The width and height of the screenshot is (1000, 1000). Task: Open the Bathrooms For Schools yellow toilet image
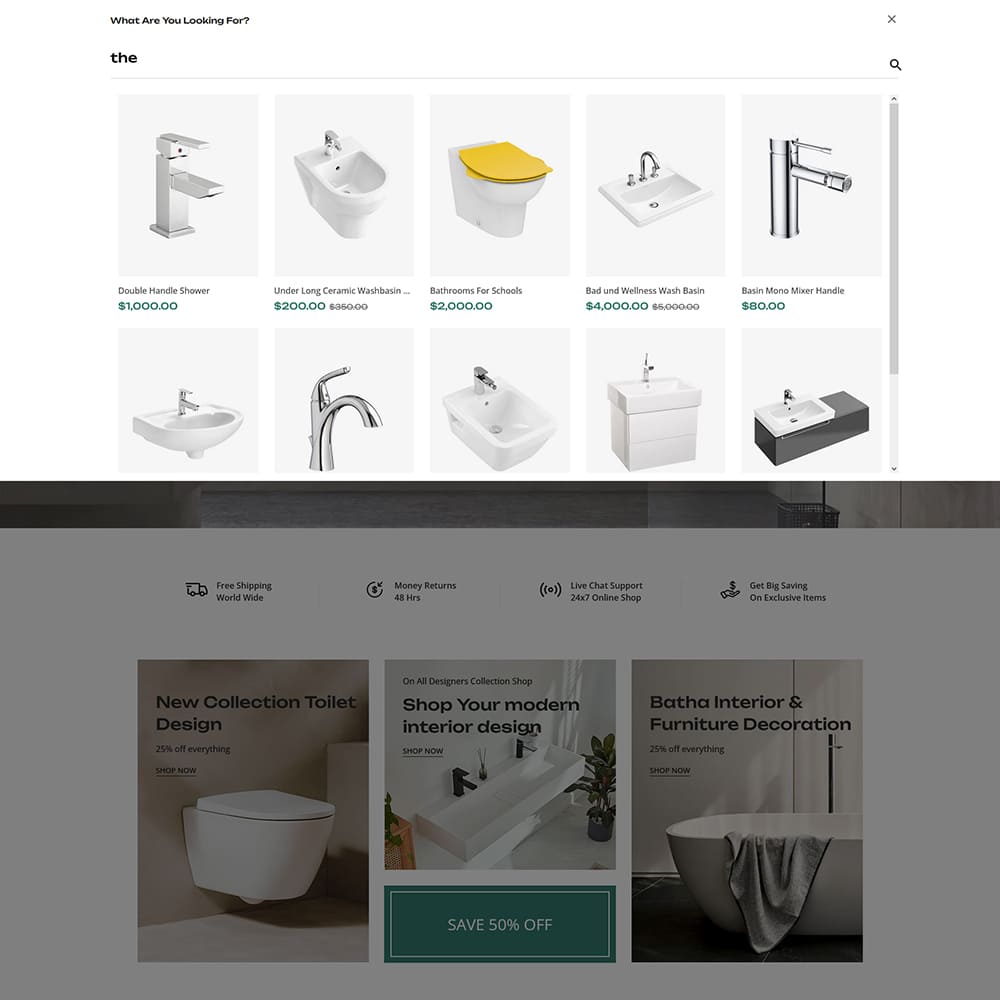499,185
